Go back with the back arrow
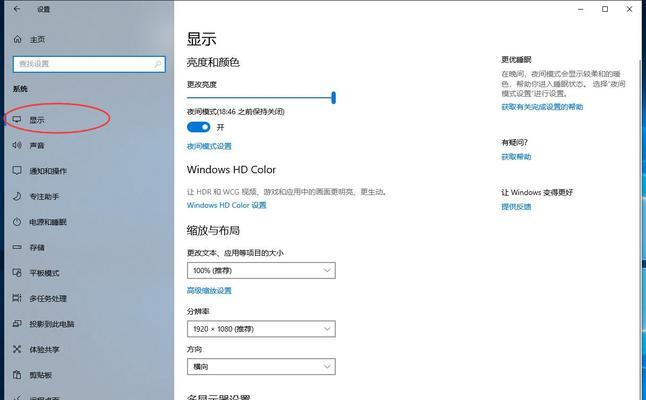This screenshot has width=646, height=400. tap(17, 9)
